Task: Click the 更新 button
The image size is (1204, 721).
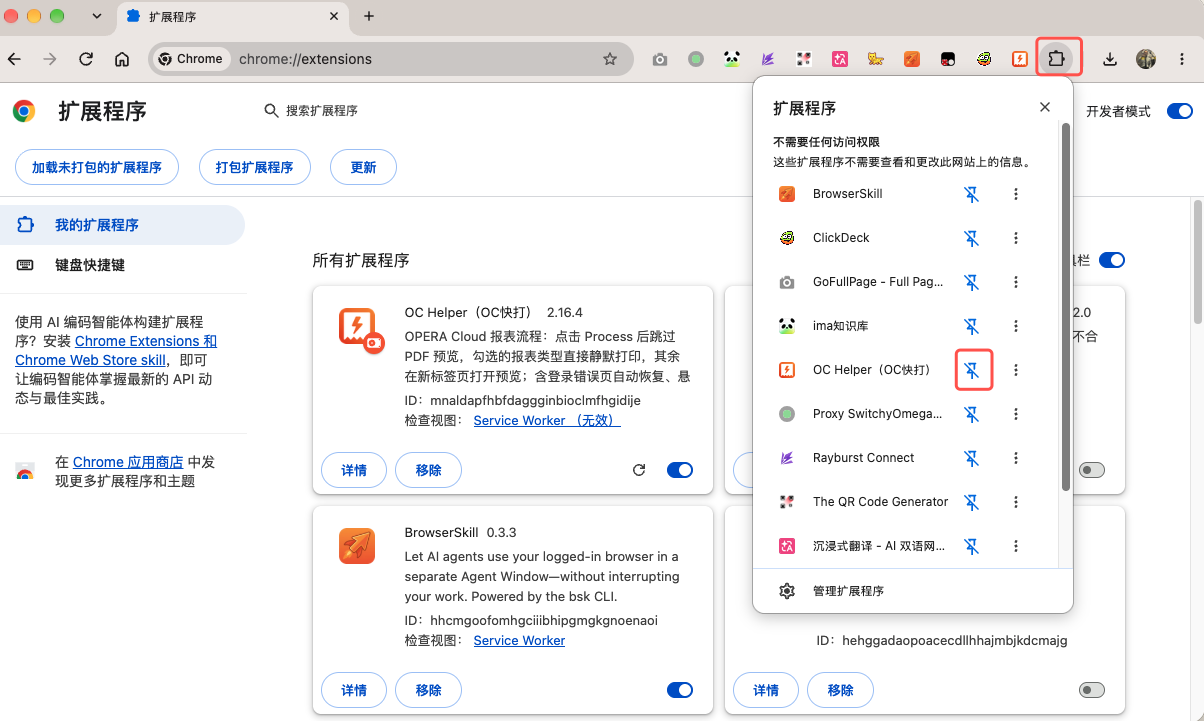Action: point(364,167)
